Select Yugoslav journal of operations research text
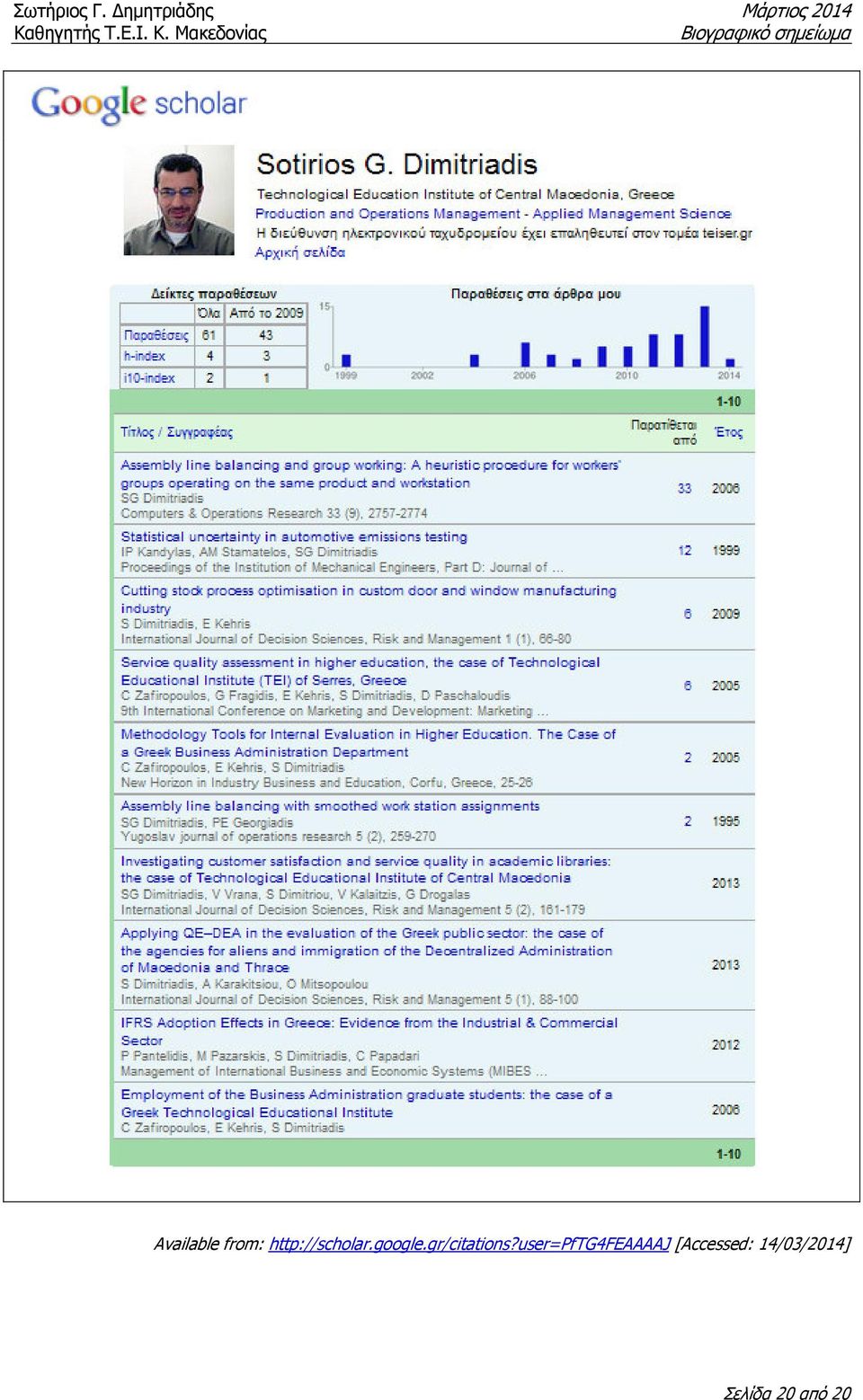The image size is (863, 1400). point(279,837)
